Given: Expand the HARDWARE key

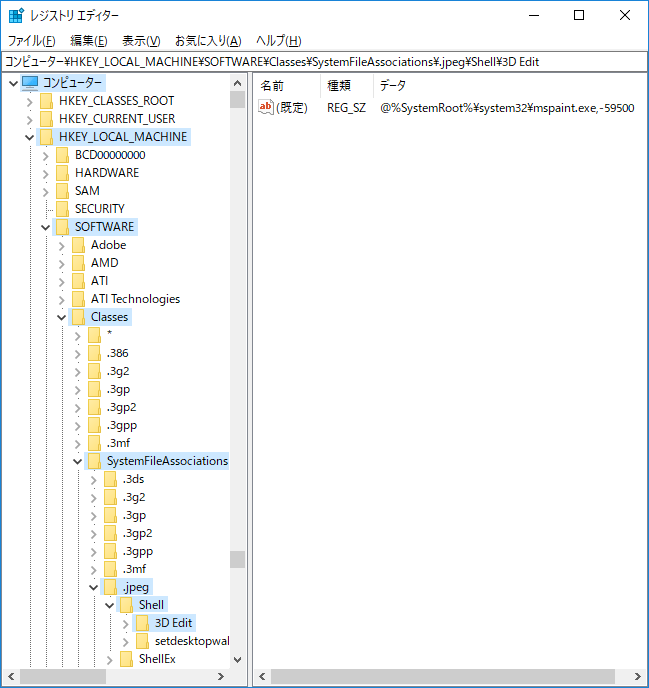Looking at the screenshot, I should coord(45,174).
